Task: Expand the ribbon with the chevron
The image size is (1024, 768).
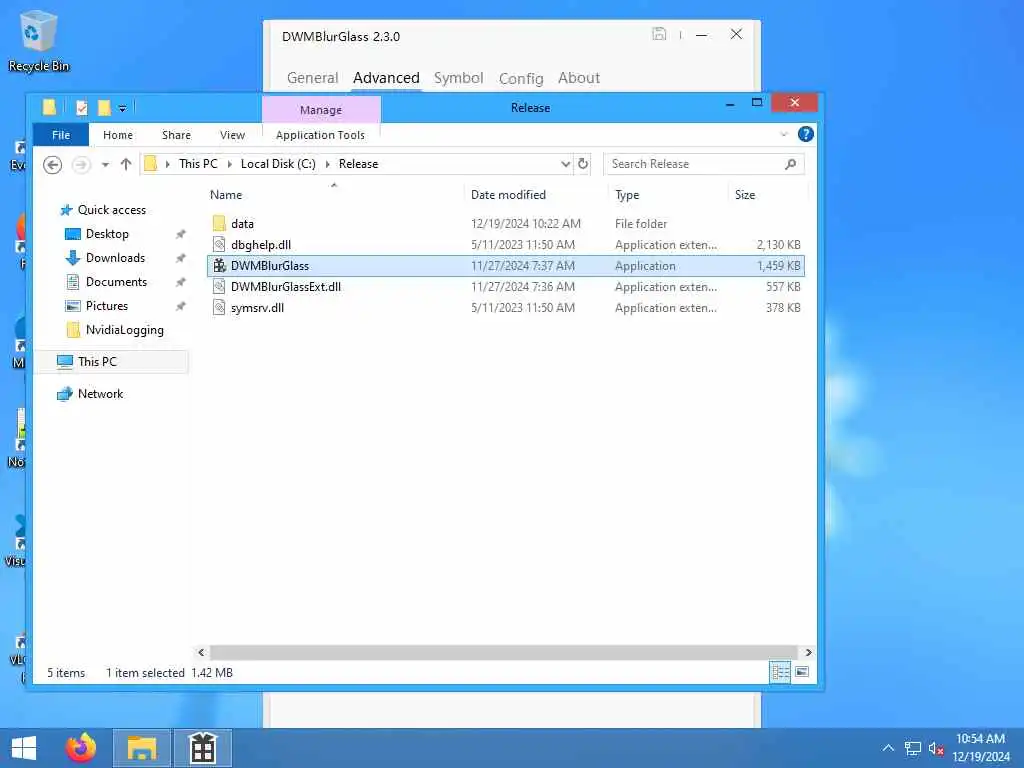Action: [784, 135]
